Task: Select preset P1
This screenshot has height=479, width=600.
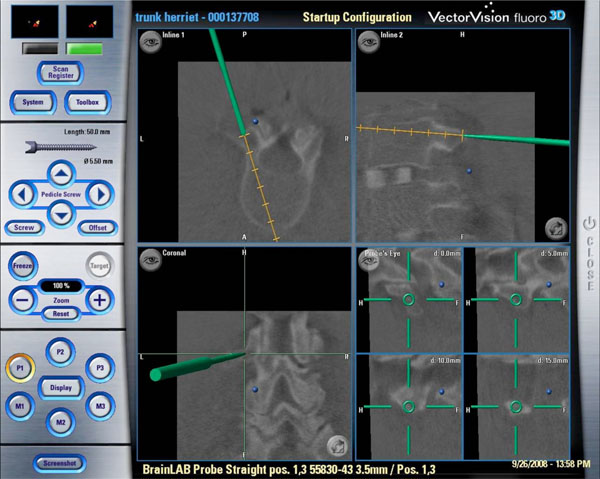Action: click(20, 368)
